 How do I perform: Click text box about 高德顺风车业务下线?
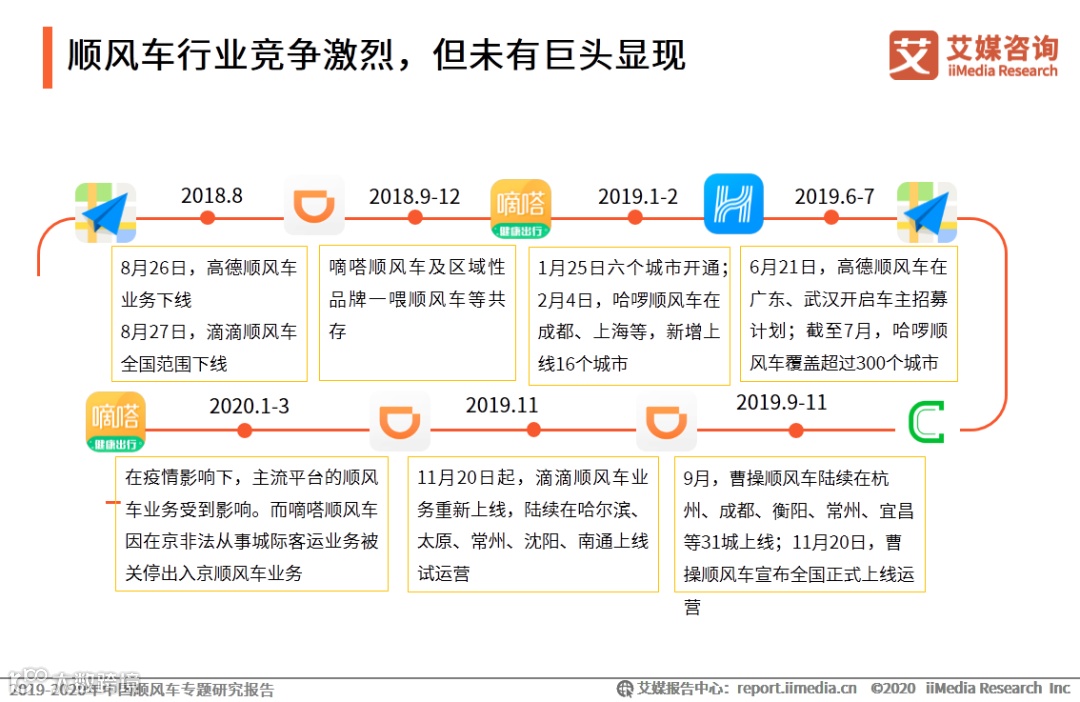click(x=209, y=314)
